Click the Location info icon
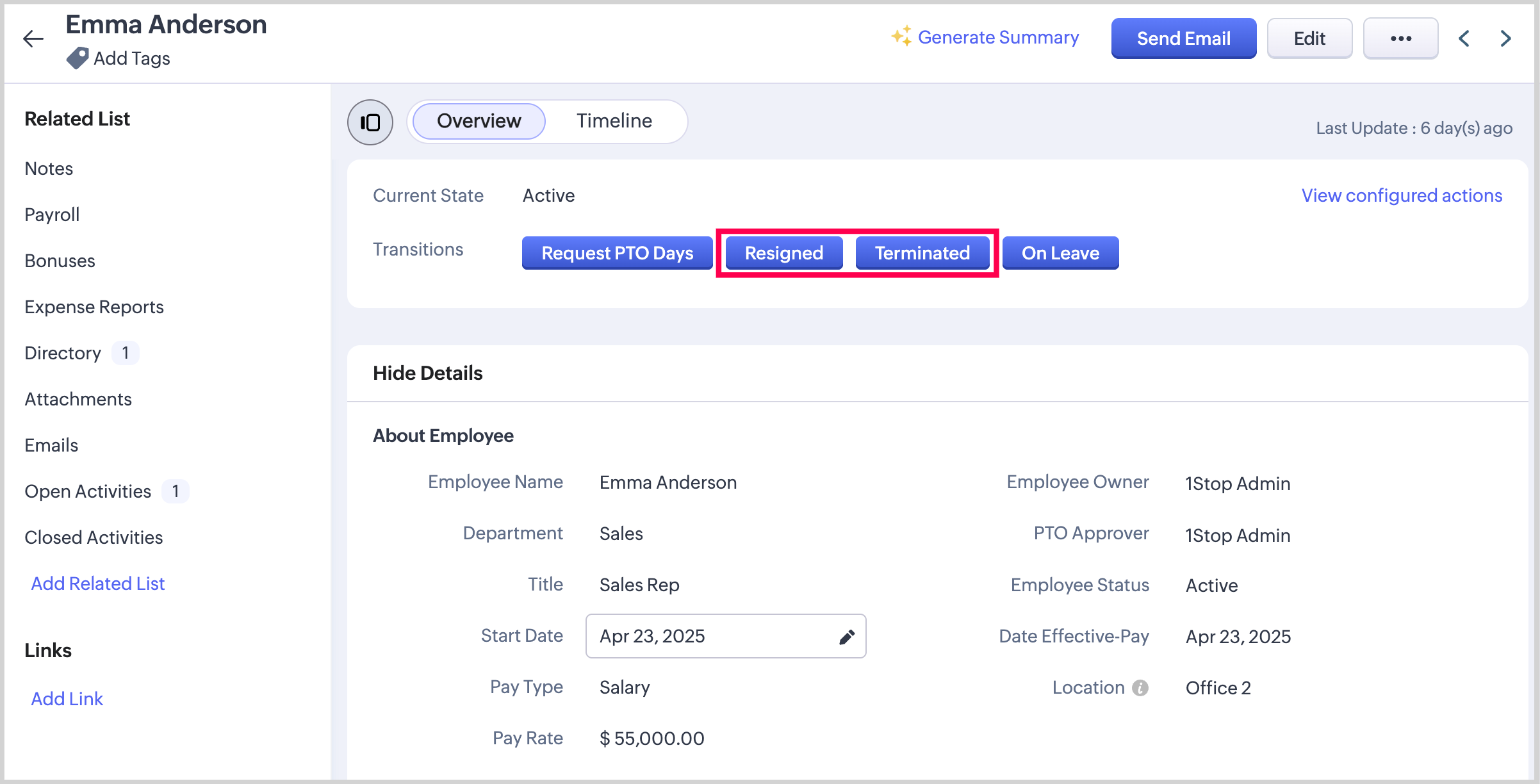The image size is (1540, 784). point(1140,688)
